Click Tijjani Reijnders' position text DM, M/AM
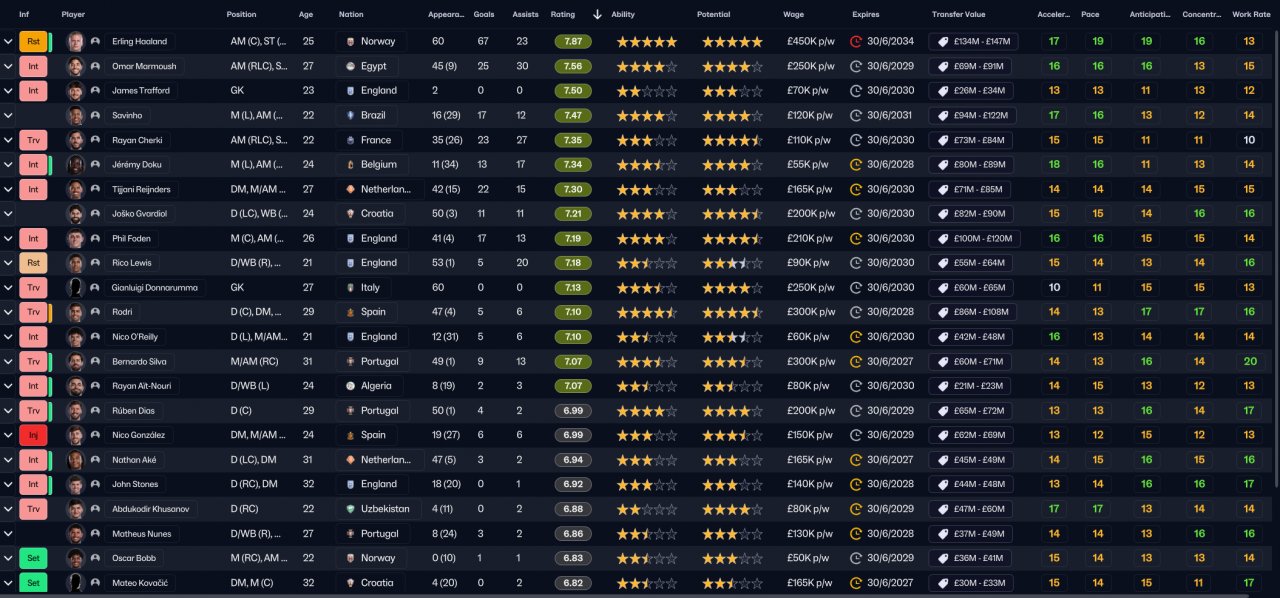This screenshot has width=1280, height=598. pyautogui.click(x=258, y=189)
